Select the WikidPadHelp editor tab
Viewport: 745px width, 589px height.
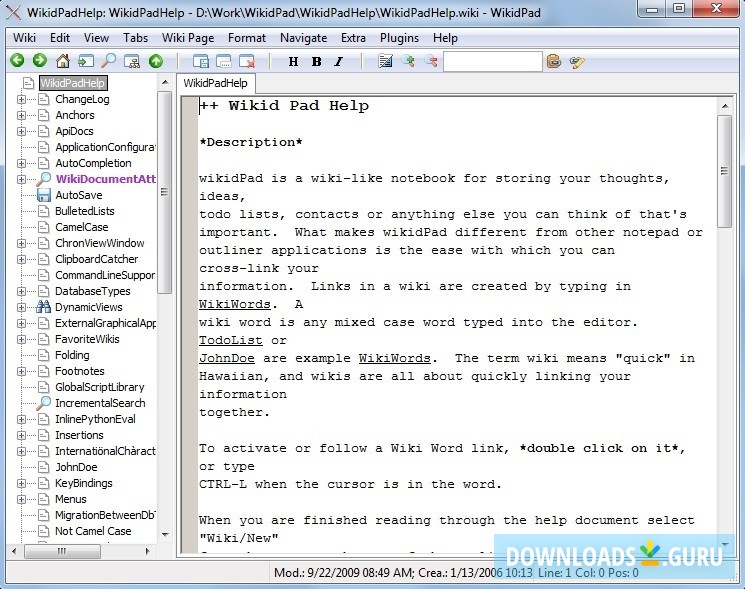[x=216, y=83]
